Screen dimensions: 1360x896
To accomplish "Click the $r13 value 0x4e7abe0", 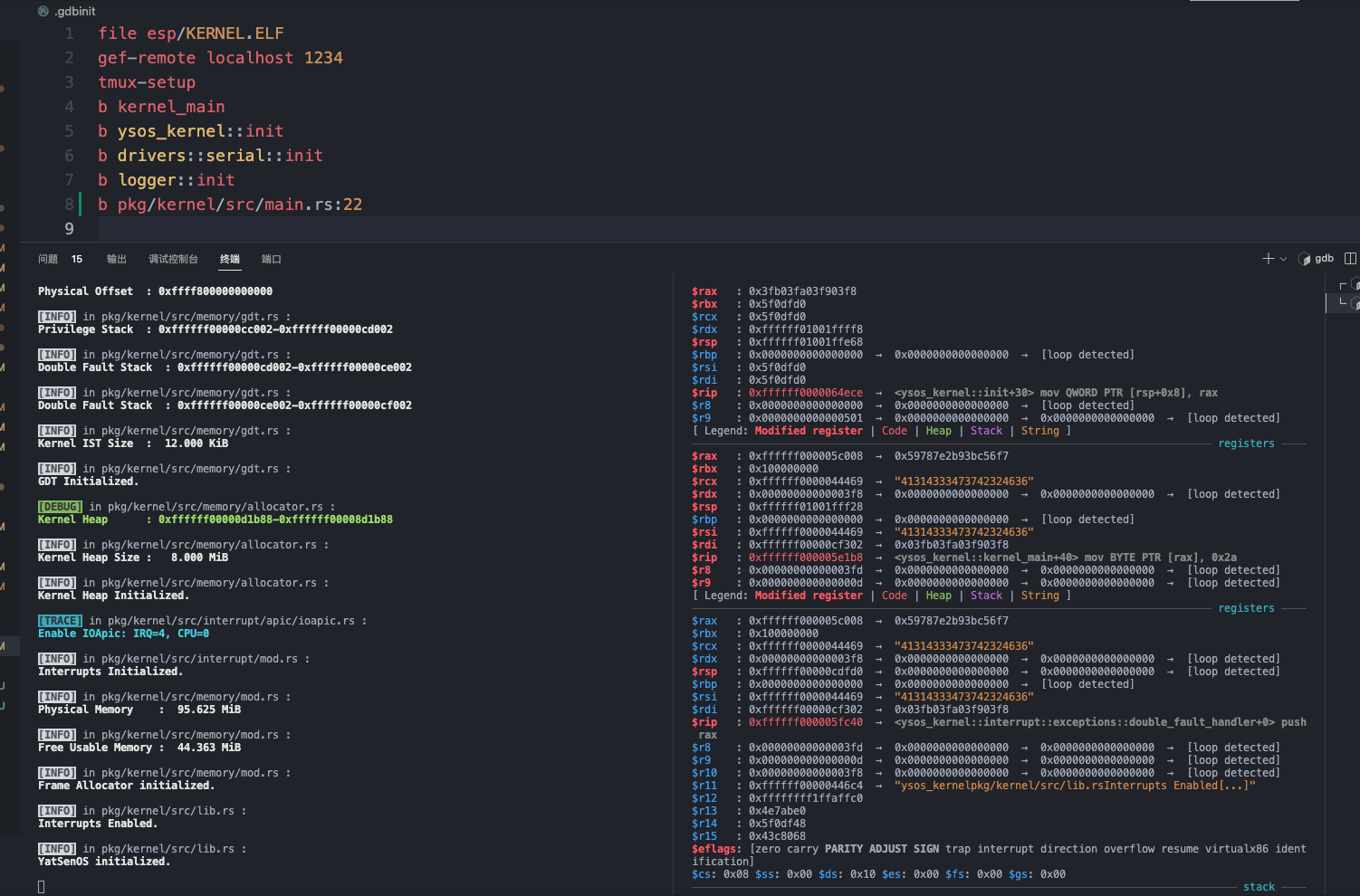I will pos(777,811).
